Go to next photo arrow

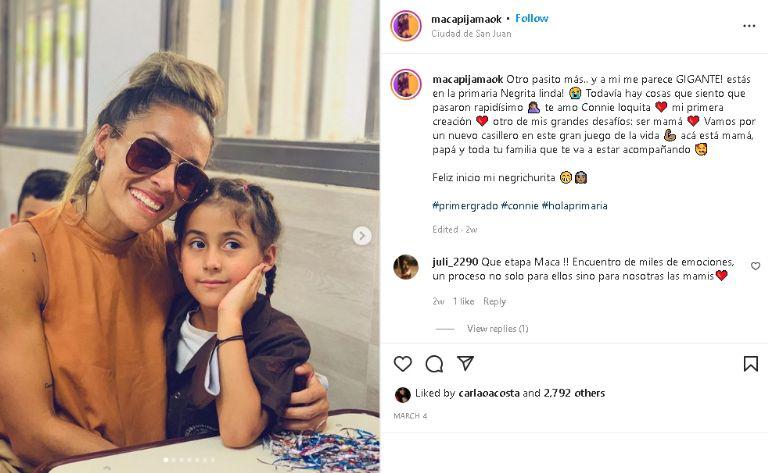(x=362, y=236)
